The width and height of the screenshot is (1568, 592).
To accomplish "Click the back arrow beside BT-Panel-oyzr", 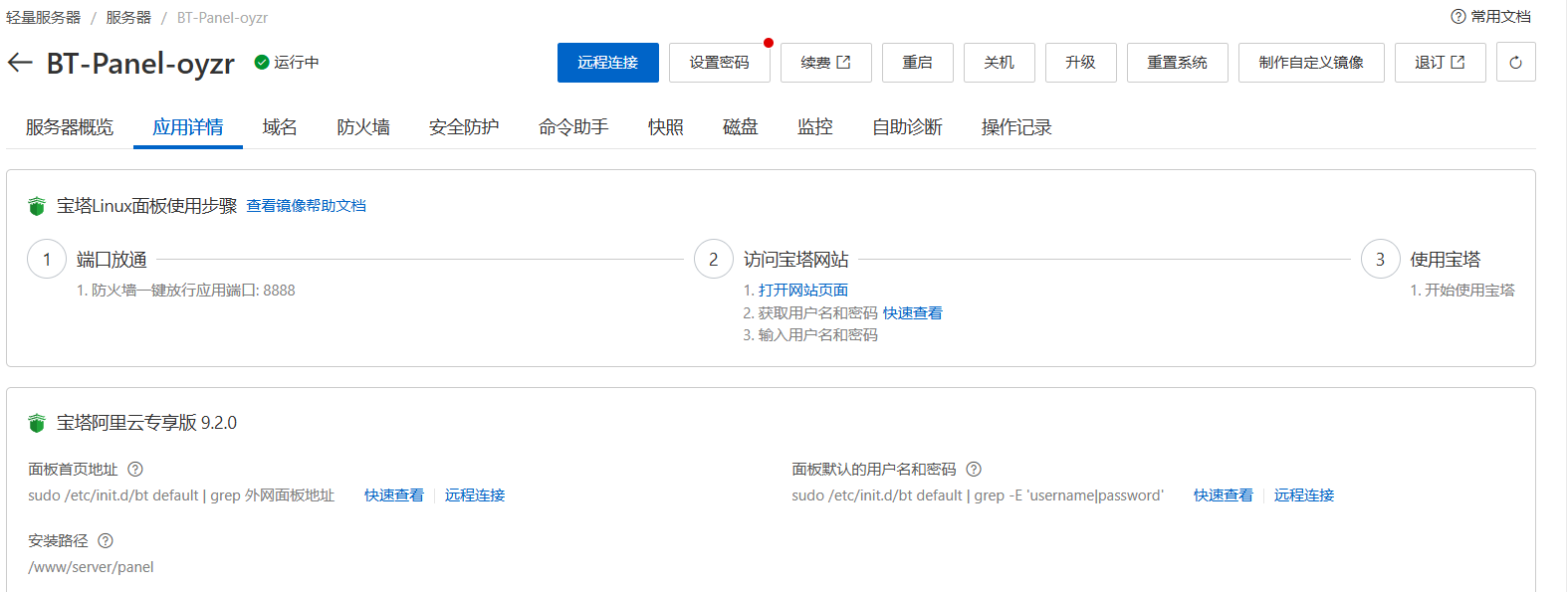I will pos(20,63).
